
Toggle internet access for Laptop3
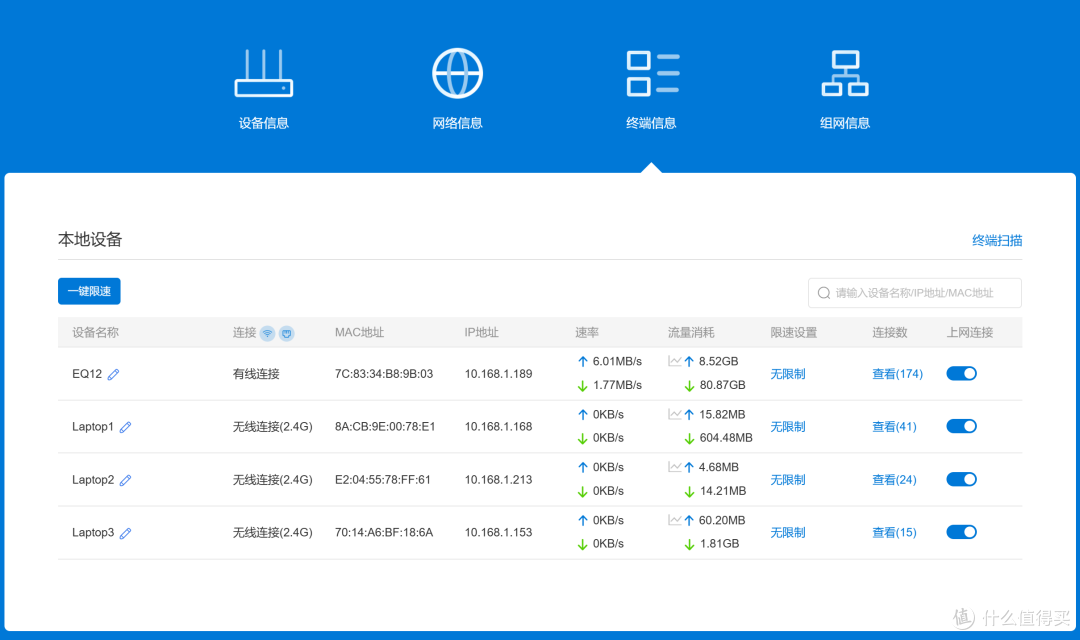[962, 532]
